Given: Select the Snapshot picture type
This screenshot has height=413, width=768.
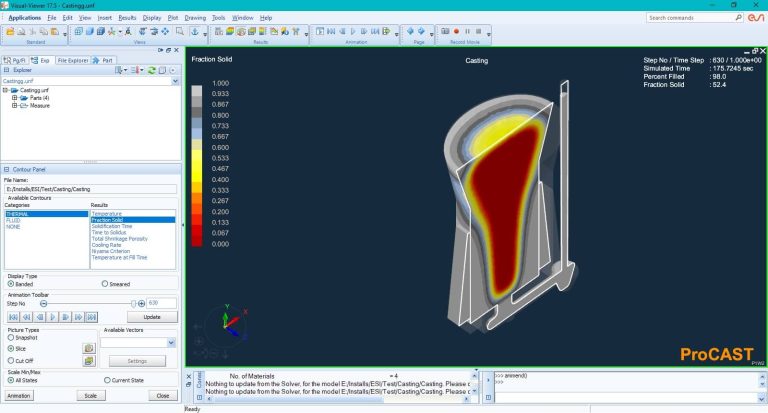Looking at the screenshot, I should point(10,338).
